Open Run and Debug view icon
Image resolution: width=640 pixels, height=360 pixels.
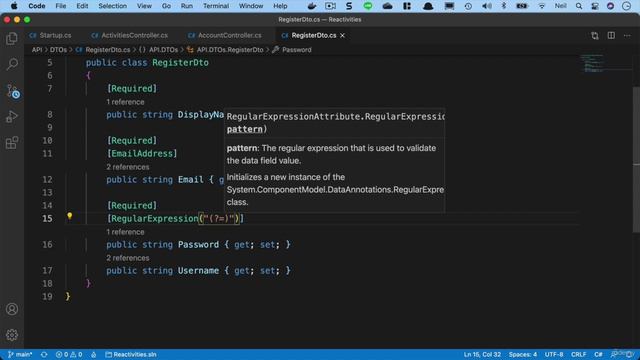(12, 117)
